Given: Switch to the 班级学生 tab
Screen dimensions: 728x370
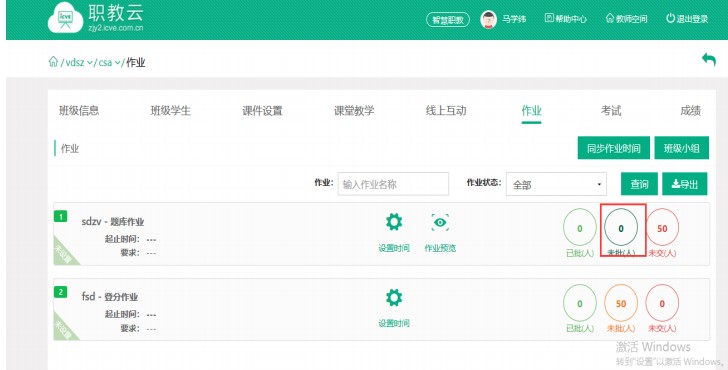Looking at the screenshot, I should [170, 110].
